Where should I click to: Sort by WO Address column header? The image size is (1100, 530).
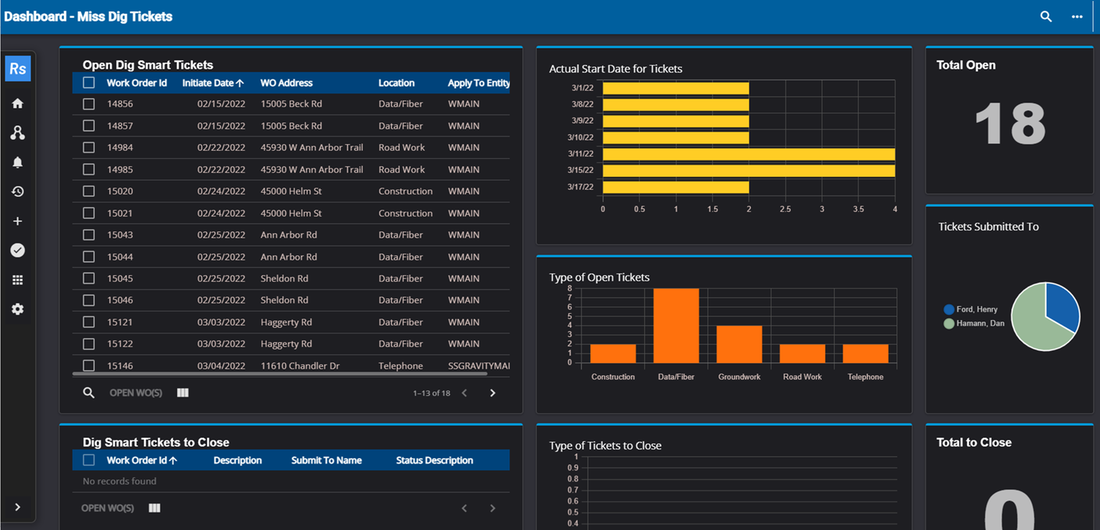point(286,83)
